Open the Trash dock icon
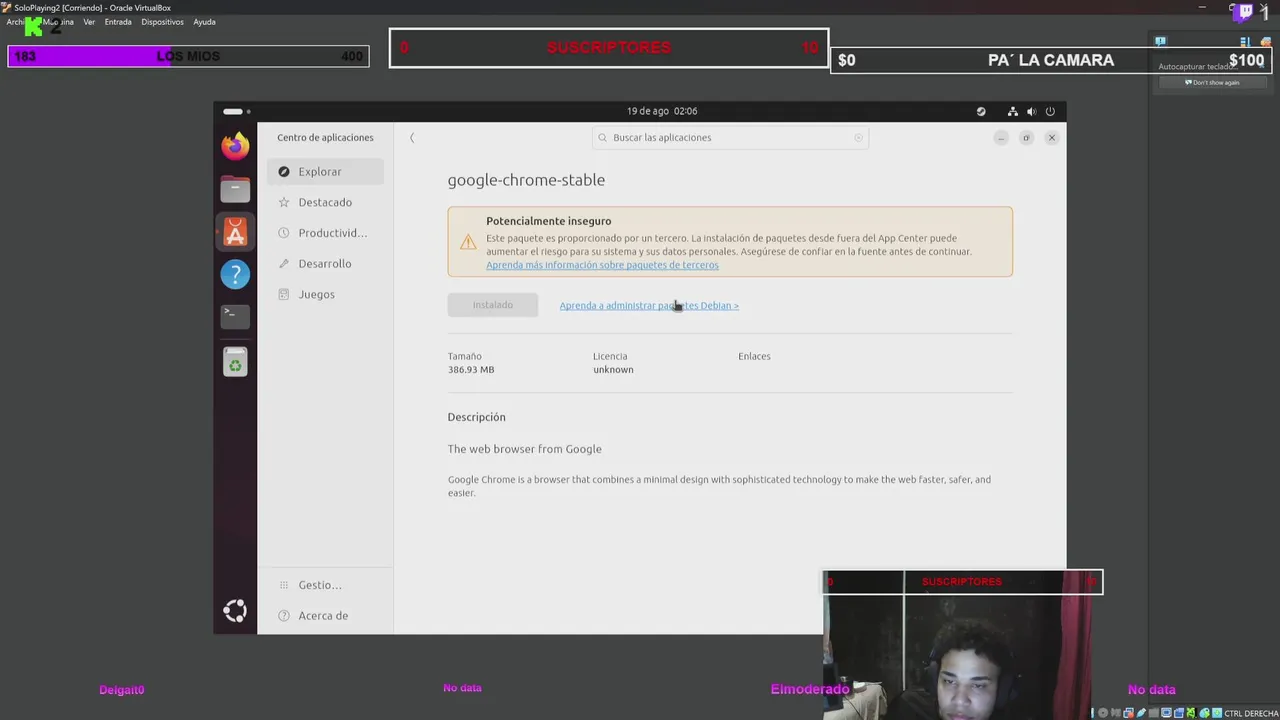The height and width of the screenshot is (720, 1280). click(235, 362)
